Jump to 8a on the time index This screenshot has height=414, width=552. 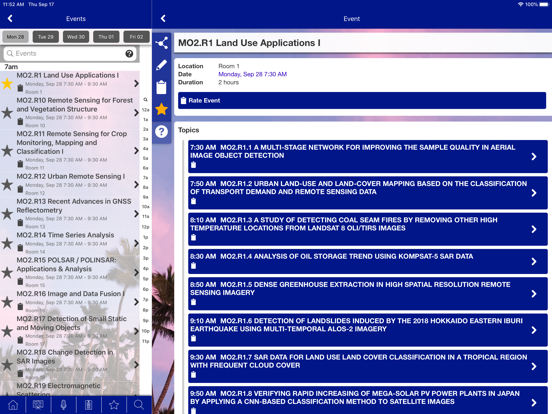[145, 187]
